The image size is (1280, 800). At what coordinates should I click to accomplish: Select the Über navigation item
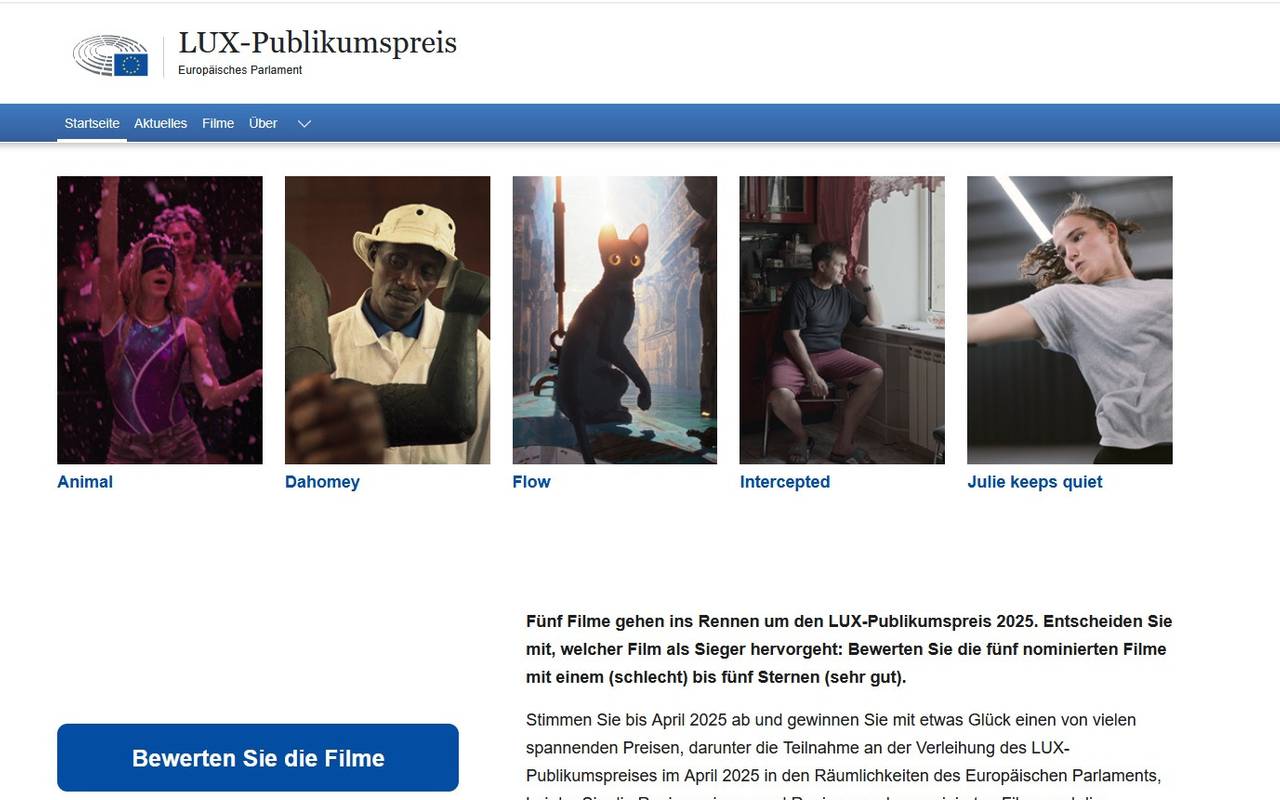coord(263,123)
